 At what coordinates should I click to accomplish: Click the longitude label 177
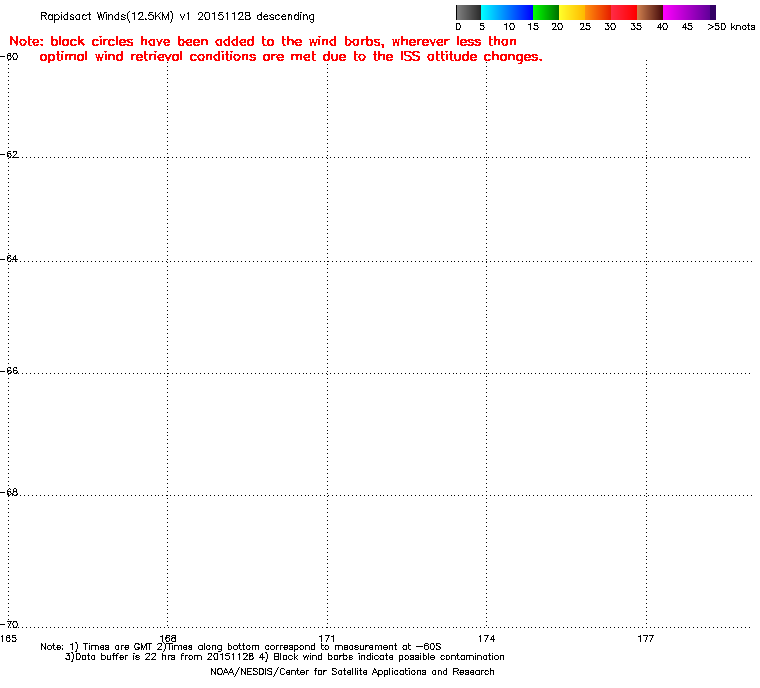point(646,639)
